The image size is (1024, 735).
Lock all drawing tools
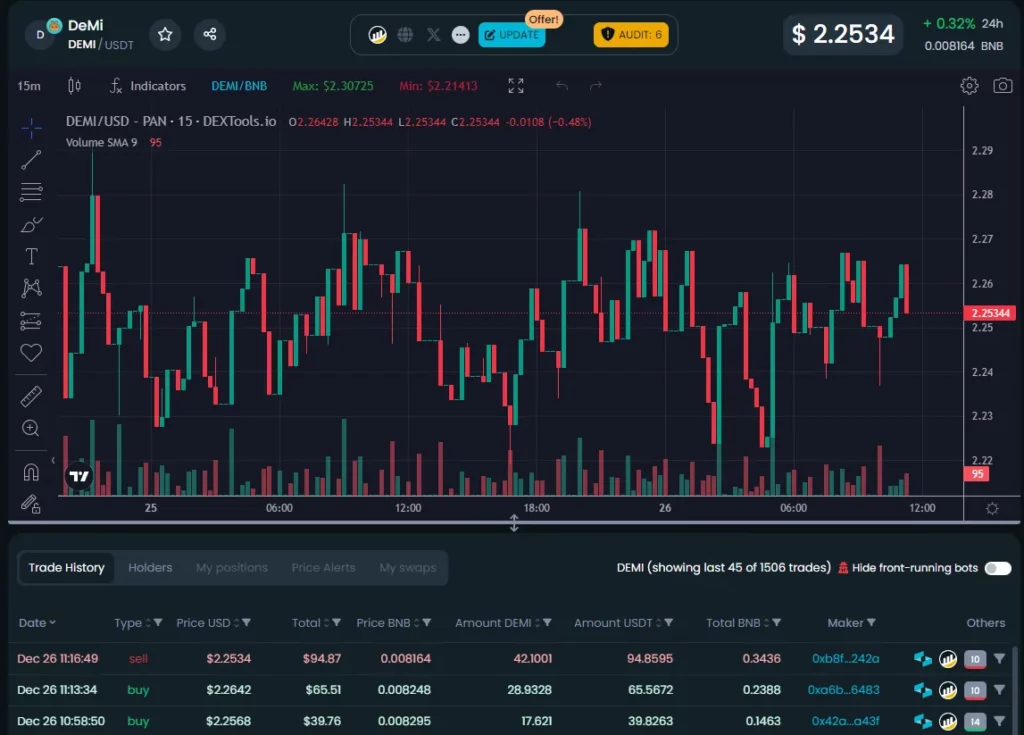(31, 504)
